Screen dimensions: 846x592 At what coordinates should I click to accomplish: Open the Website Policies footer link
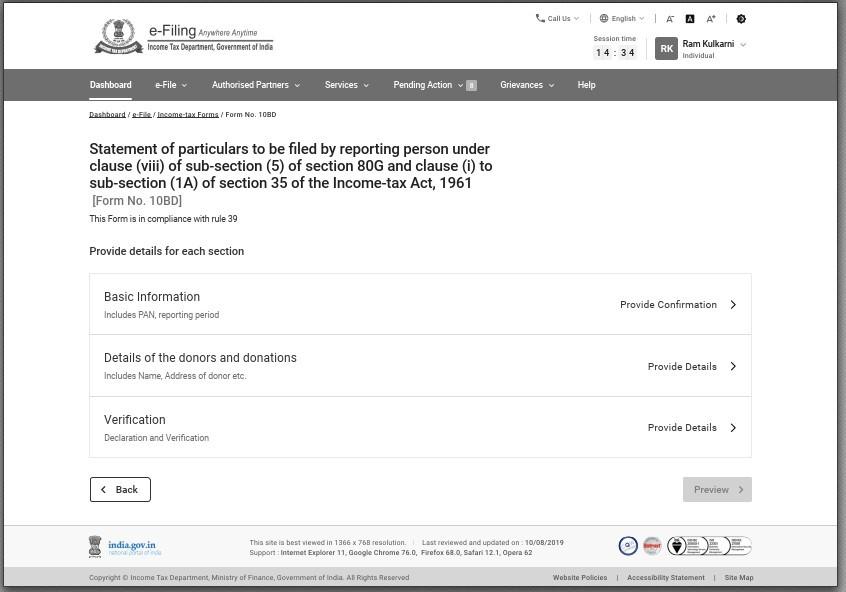580,577
